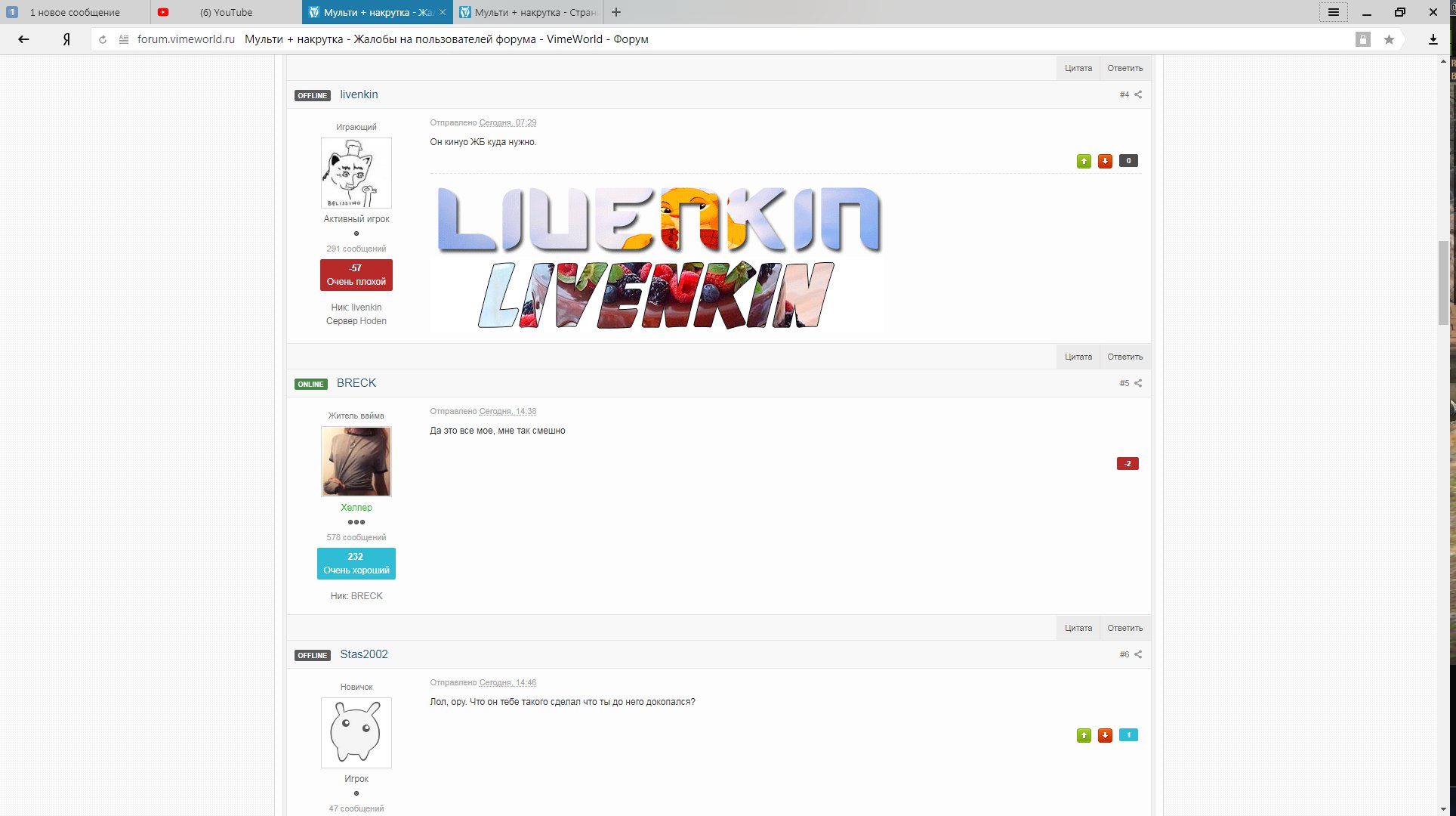Click the 1 rating counter on post #6

pyautogui.click(x=1128, y=735)
